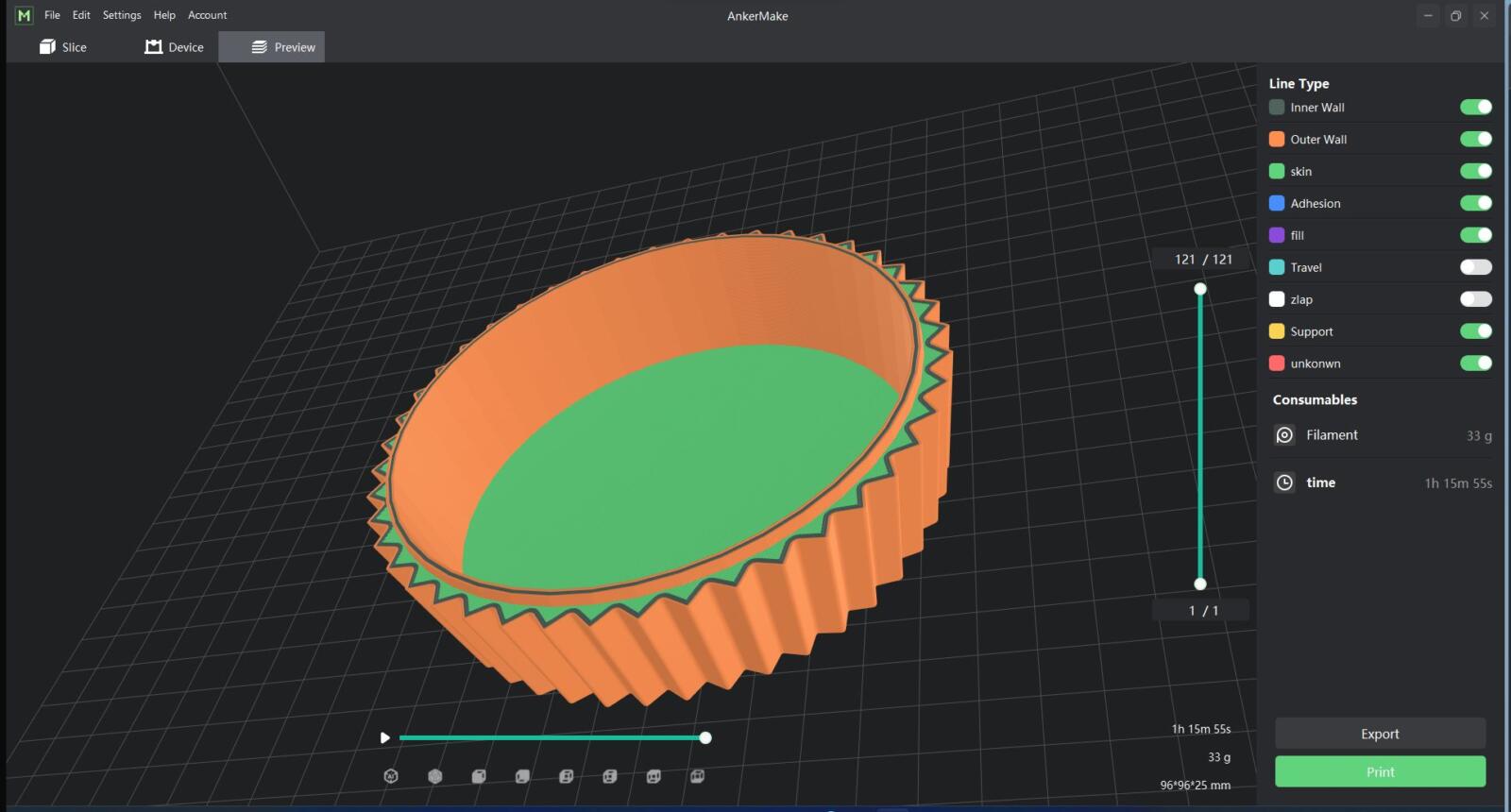
Task: Click the clock icon beside time
Action: pyautogui.click(x=1284, y=482)
